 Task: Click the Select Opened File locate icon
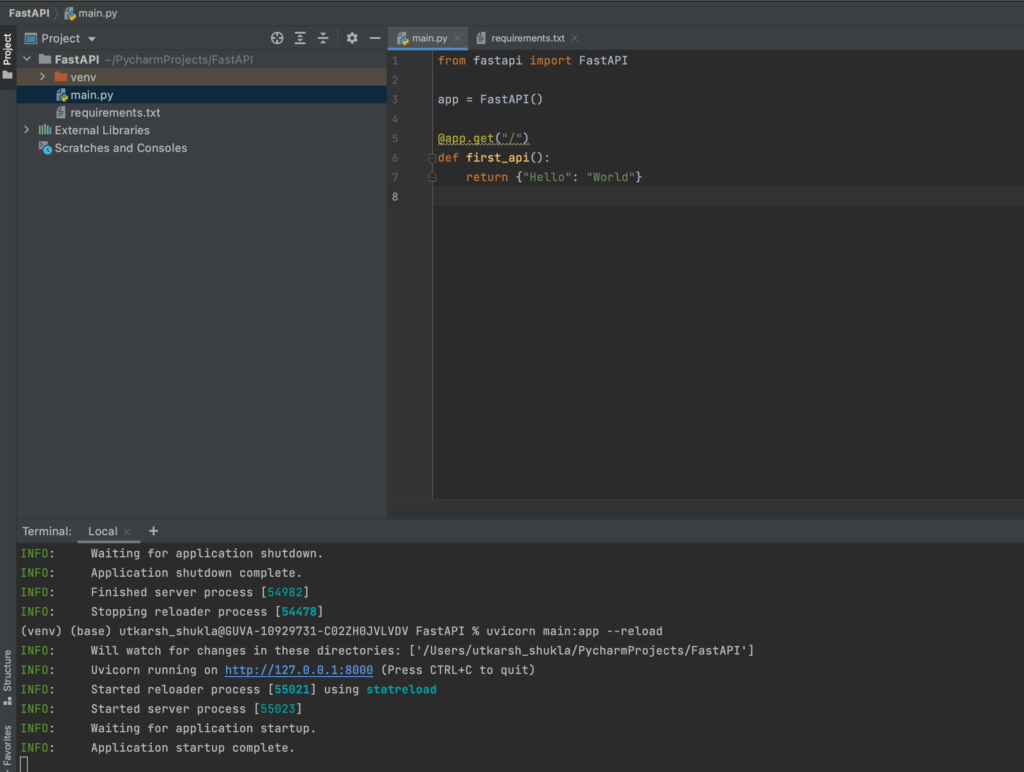(x=278, y=38)
